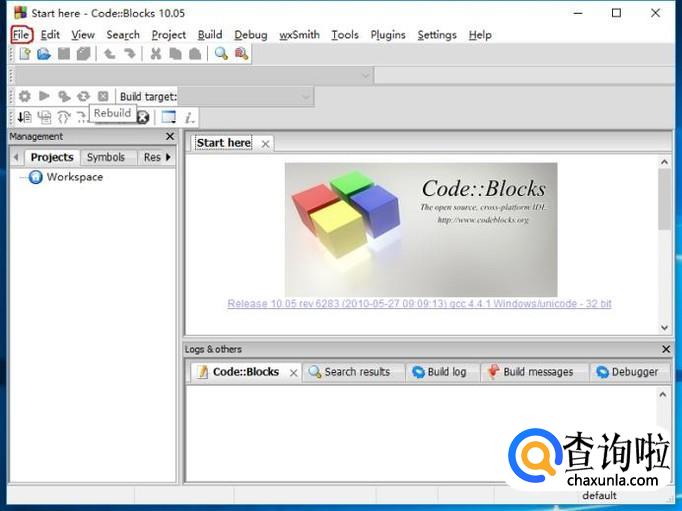Screen dimensions: 682x511
Task: Click the log pane up scroll arrow
Action: (x=663, y=395)
